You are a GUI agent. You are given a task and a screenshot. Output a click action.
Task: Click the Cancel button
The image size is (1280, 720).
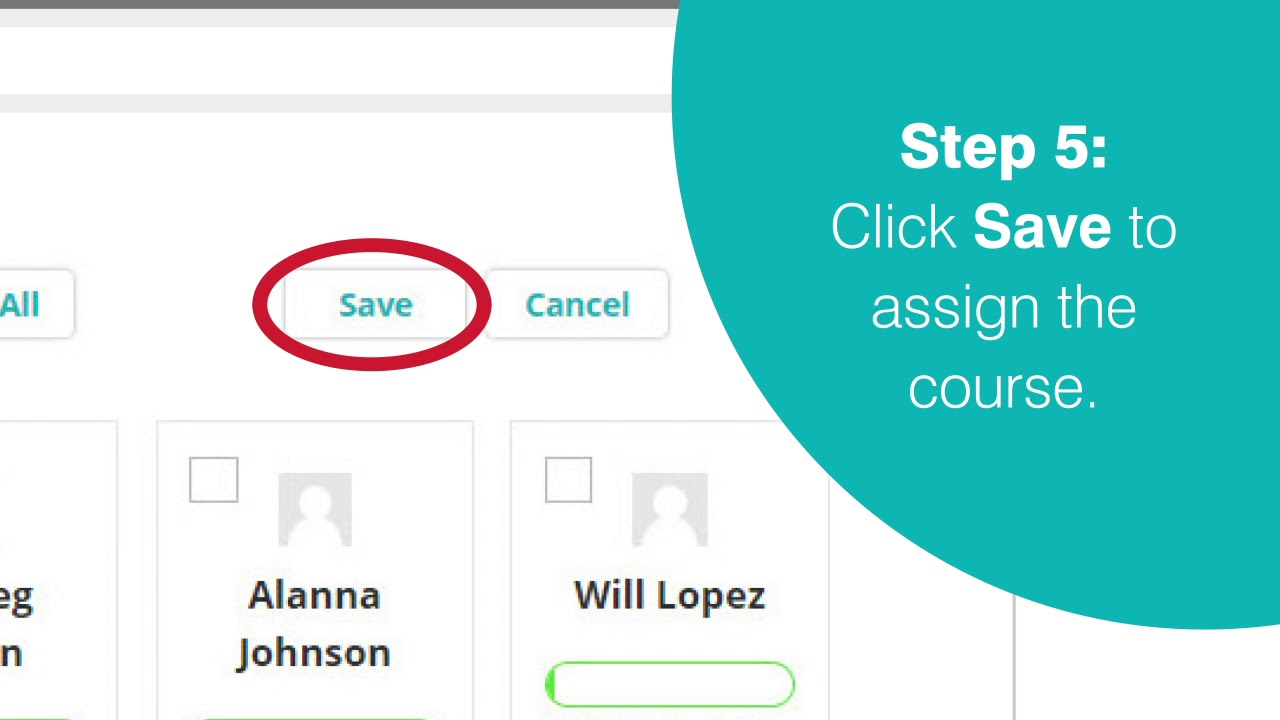pyautogui.click(x=577, y=305)
